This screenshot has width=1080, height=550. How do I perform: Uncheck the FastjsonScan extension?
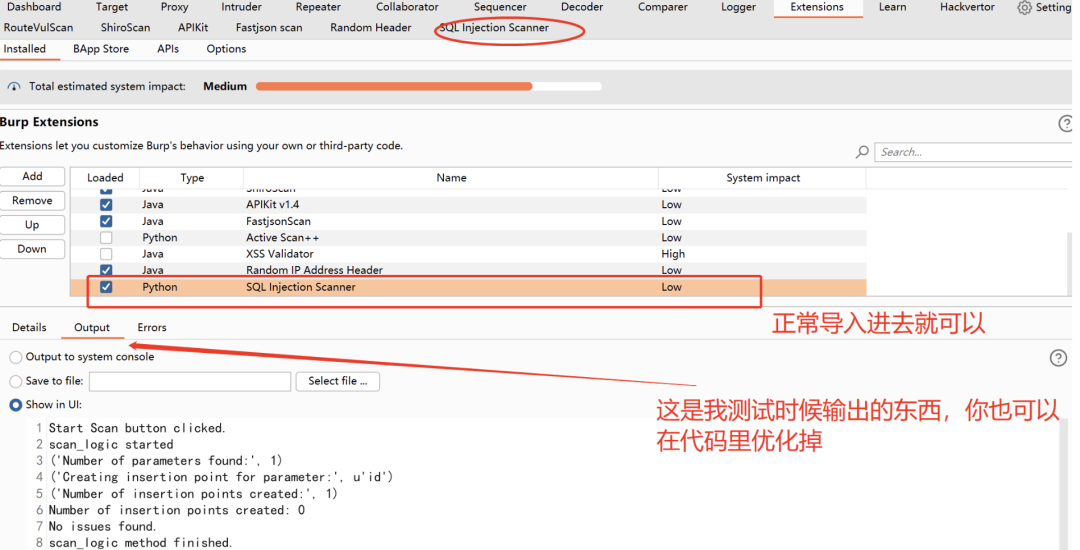[x=106, y=221]
